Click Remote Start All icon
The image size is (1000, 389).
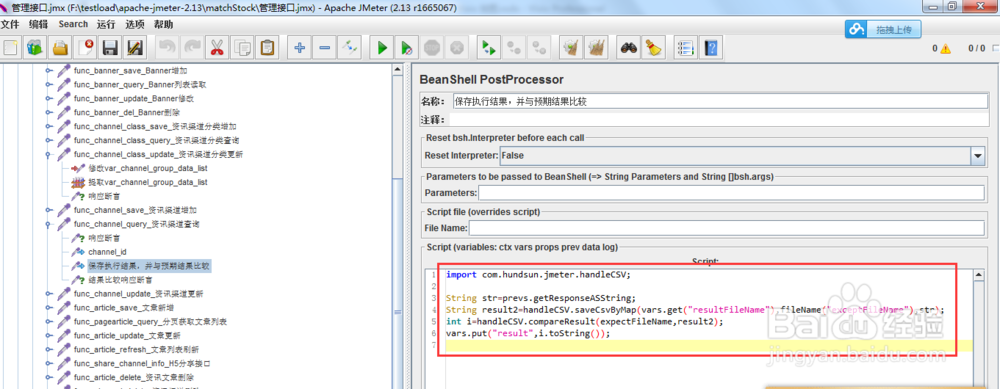(x=489, y=48)
